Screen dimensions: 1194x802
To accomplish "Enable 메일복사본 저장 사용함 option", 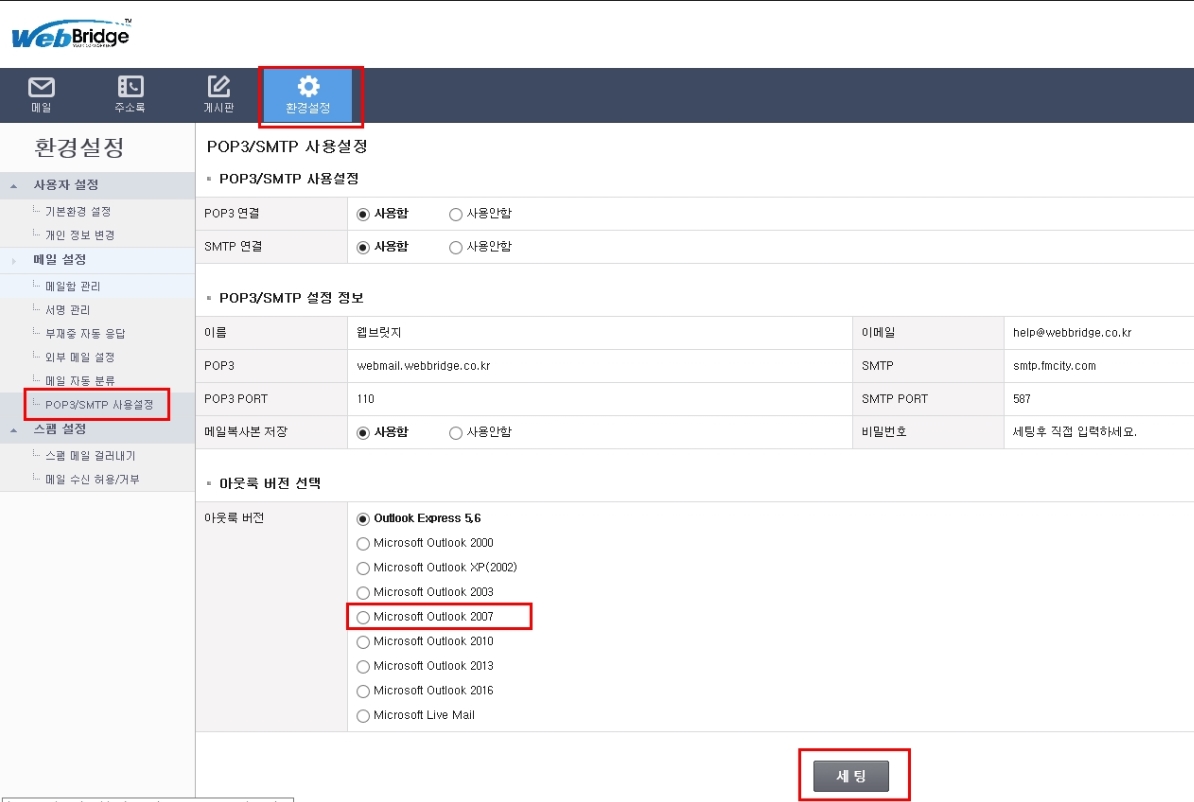I will click(x=363, y=433).
